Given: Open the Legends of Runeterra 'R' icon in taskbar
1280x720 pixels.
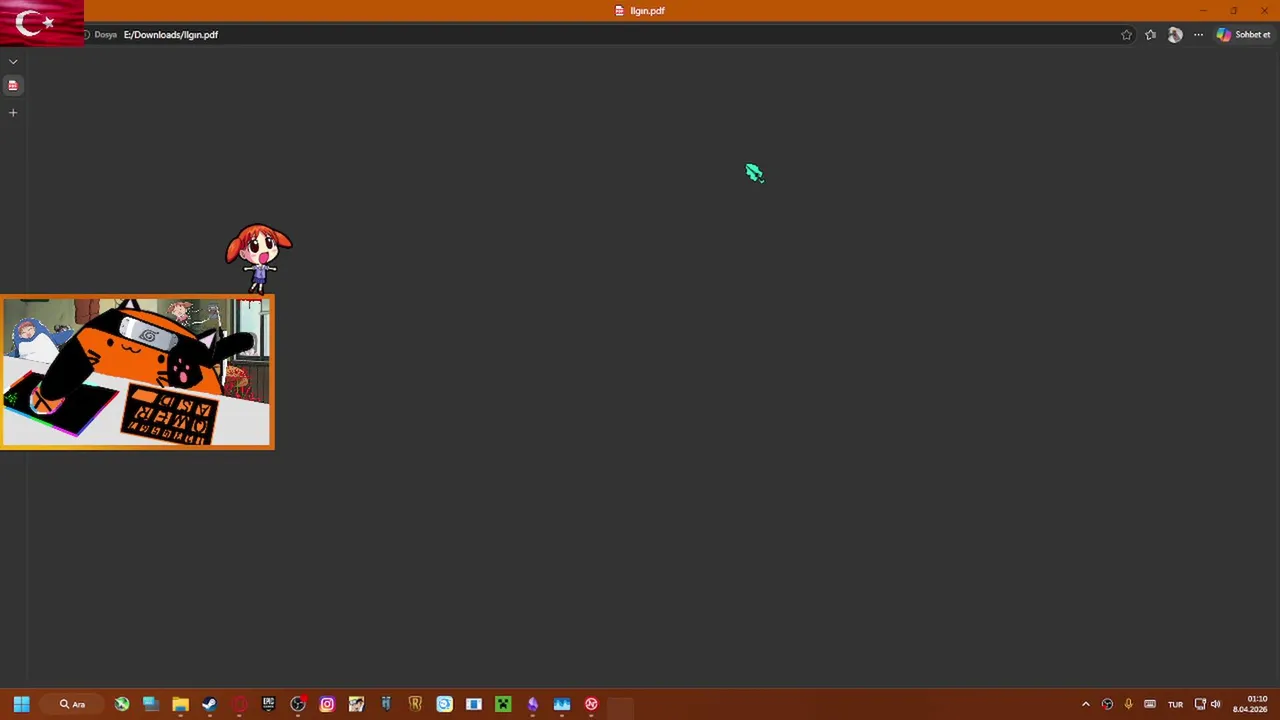Looking at the screenshot, I should 415,704.
